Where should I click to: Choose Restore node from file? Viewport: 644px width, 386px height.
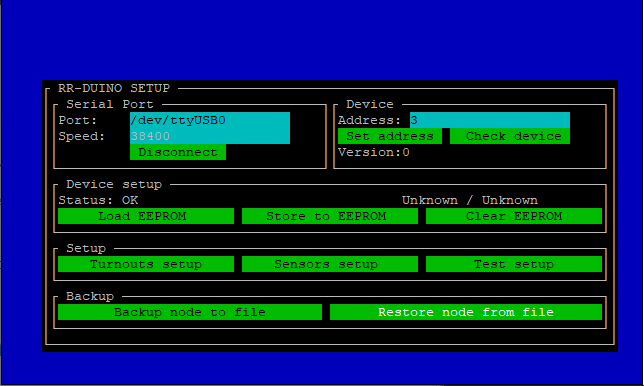(x=466, y=312)
